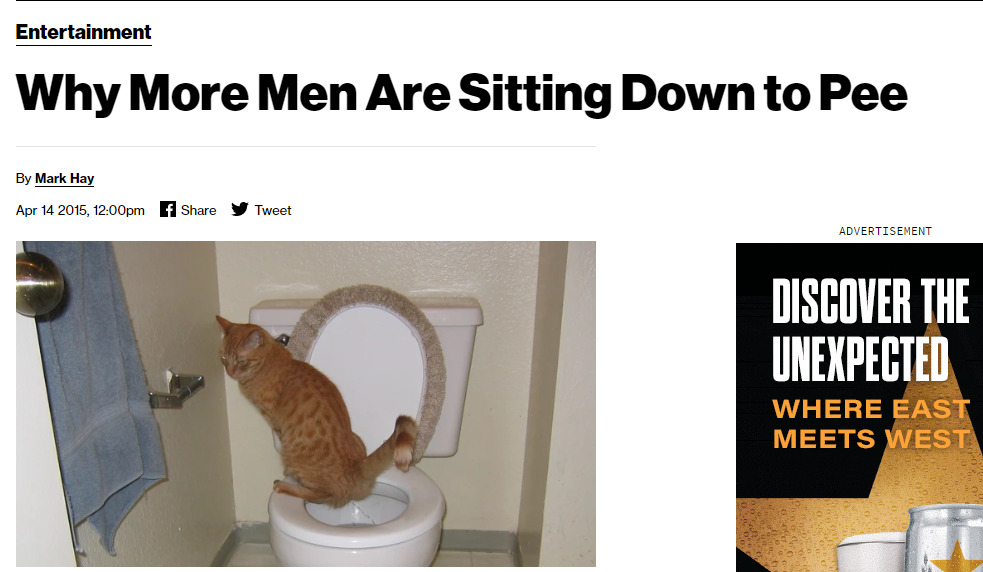This screenshot has width=983, height=572.
Task: Click the Facebook logo icon
Action: (167, 209)
